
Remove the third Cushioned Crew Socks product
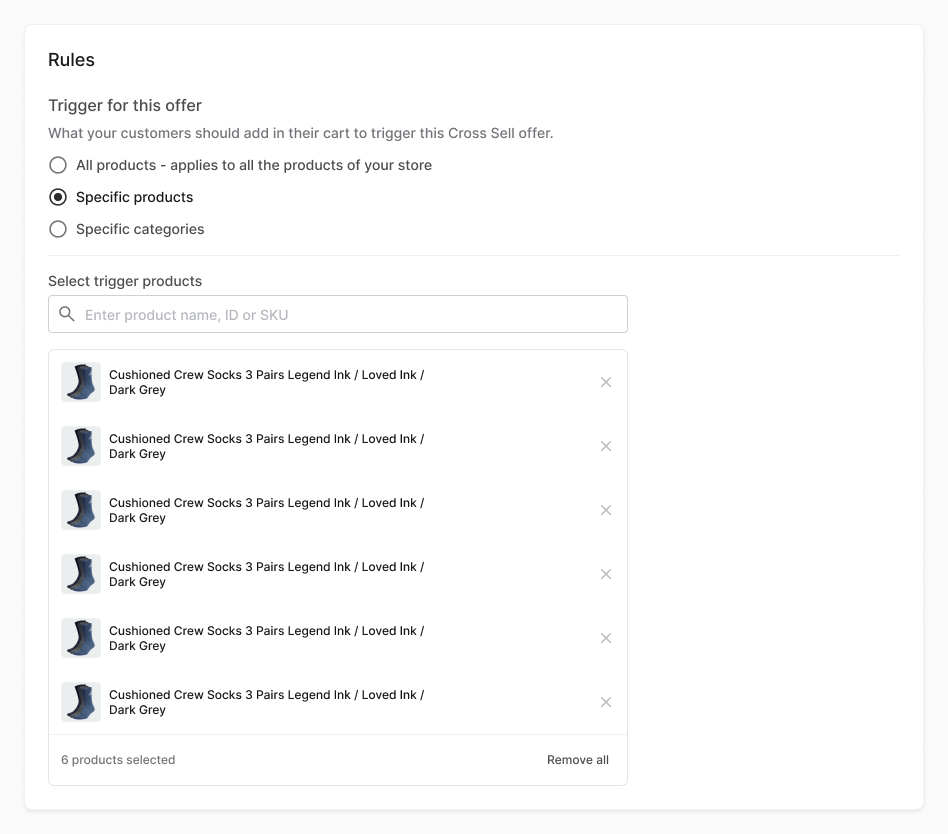tap(605, 510)
